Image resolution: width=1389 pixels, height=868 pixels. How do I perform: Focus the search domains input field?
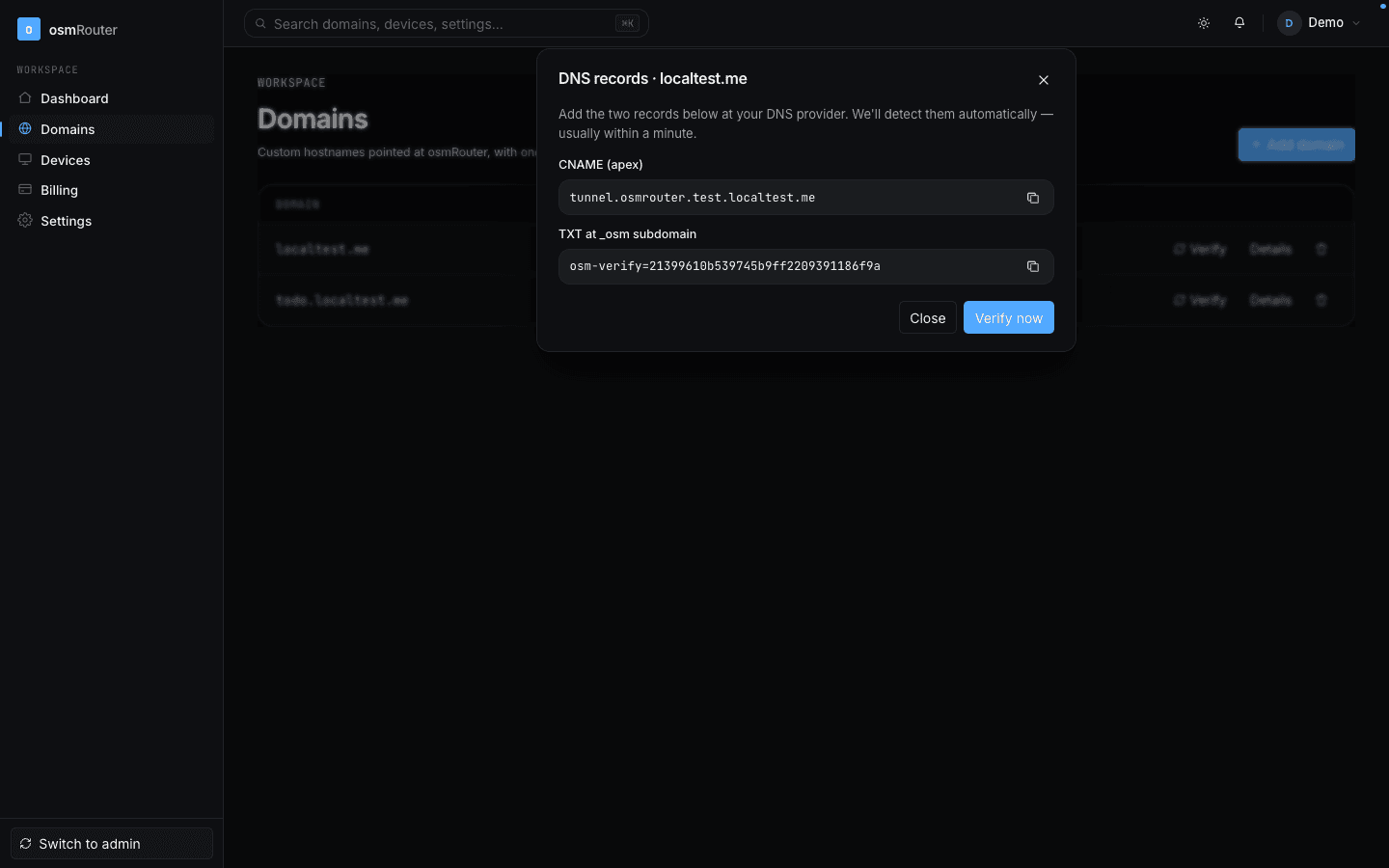446,23
